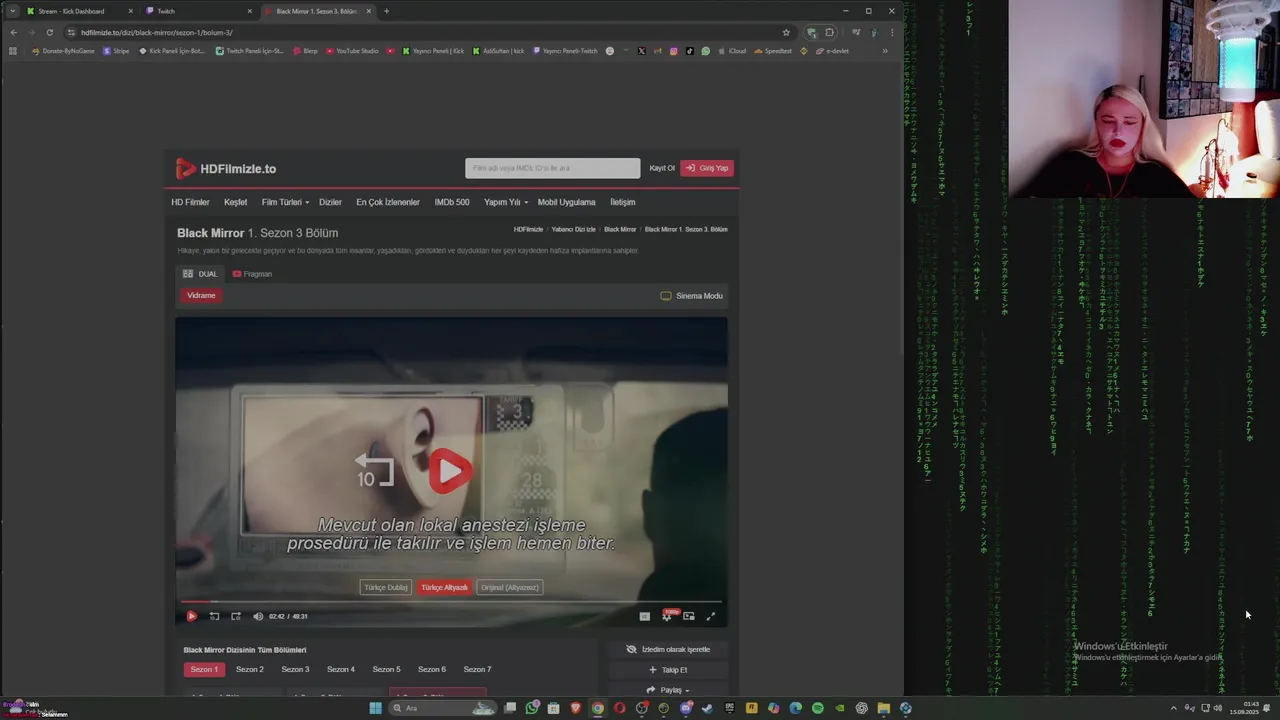Enter fullscreen with the expand icon
Image resolution: width=1280 pixels, height=720 pixels.
pyautogui.click(x=711, y=616)
